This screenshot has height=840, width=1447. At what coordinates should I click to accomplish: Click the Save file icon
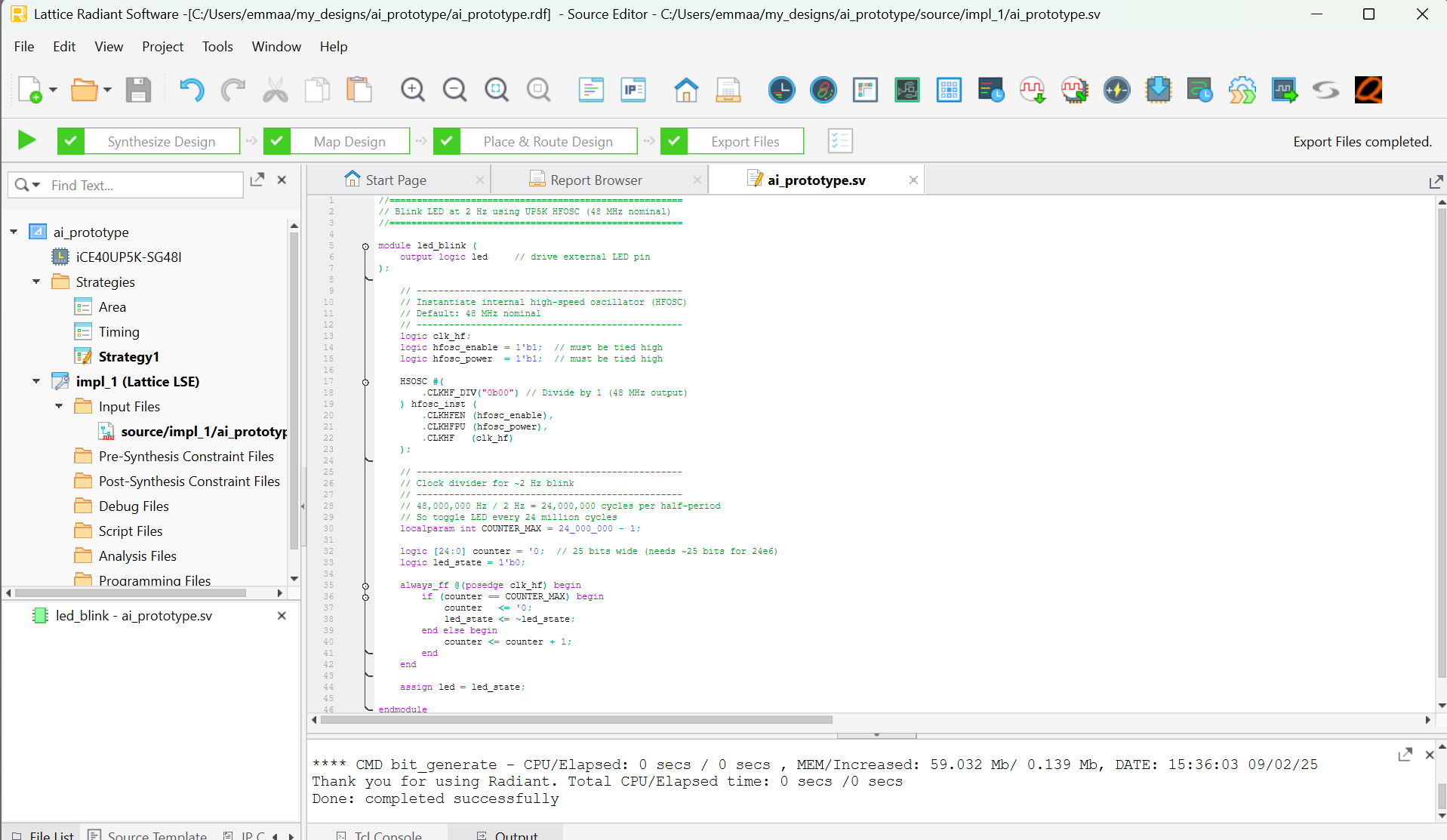[x=138, y=90]
